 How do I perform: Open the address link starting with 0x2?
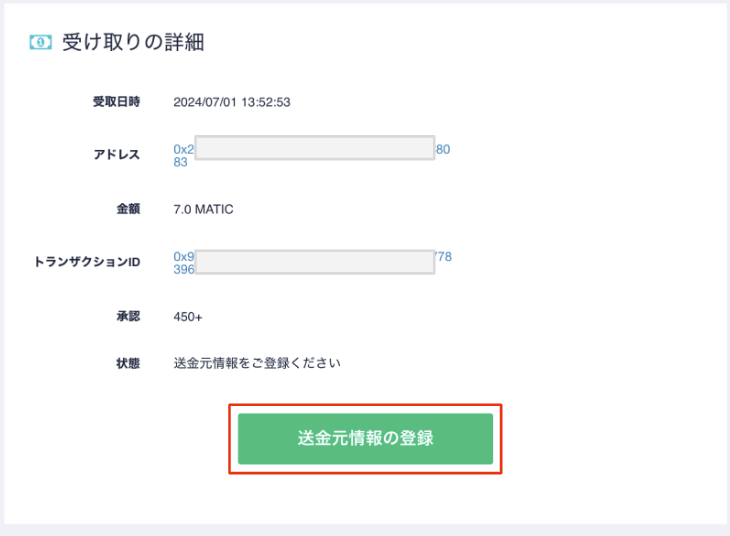tap(183, 149)
